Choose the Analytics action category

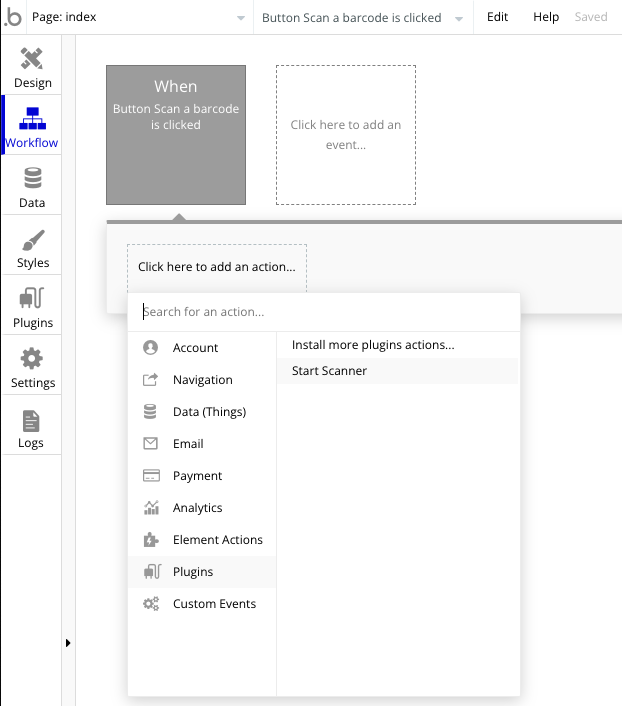click(202, 507)
